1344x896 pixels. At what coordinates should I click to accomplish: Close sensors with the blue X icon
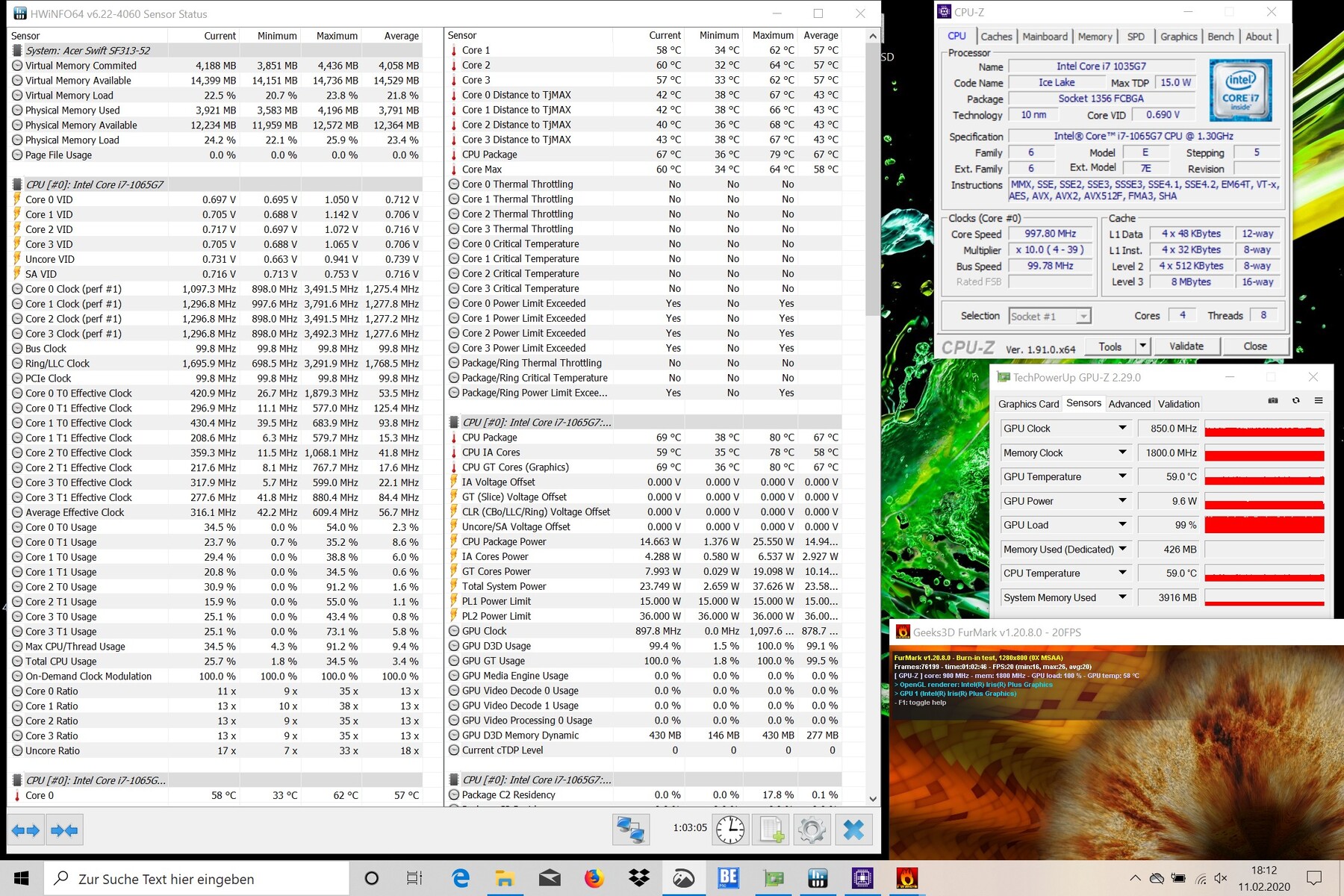[853, 830]
